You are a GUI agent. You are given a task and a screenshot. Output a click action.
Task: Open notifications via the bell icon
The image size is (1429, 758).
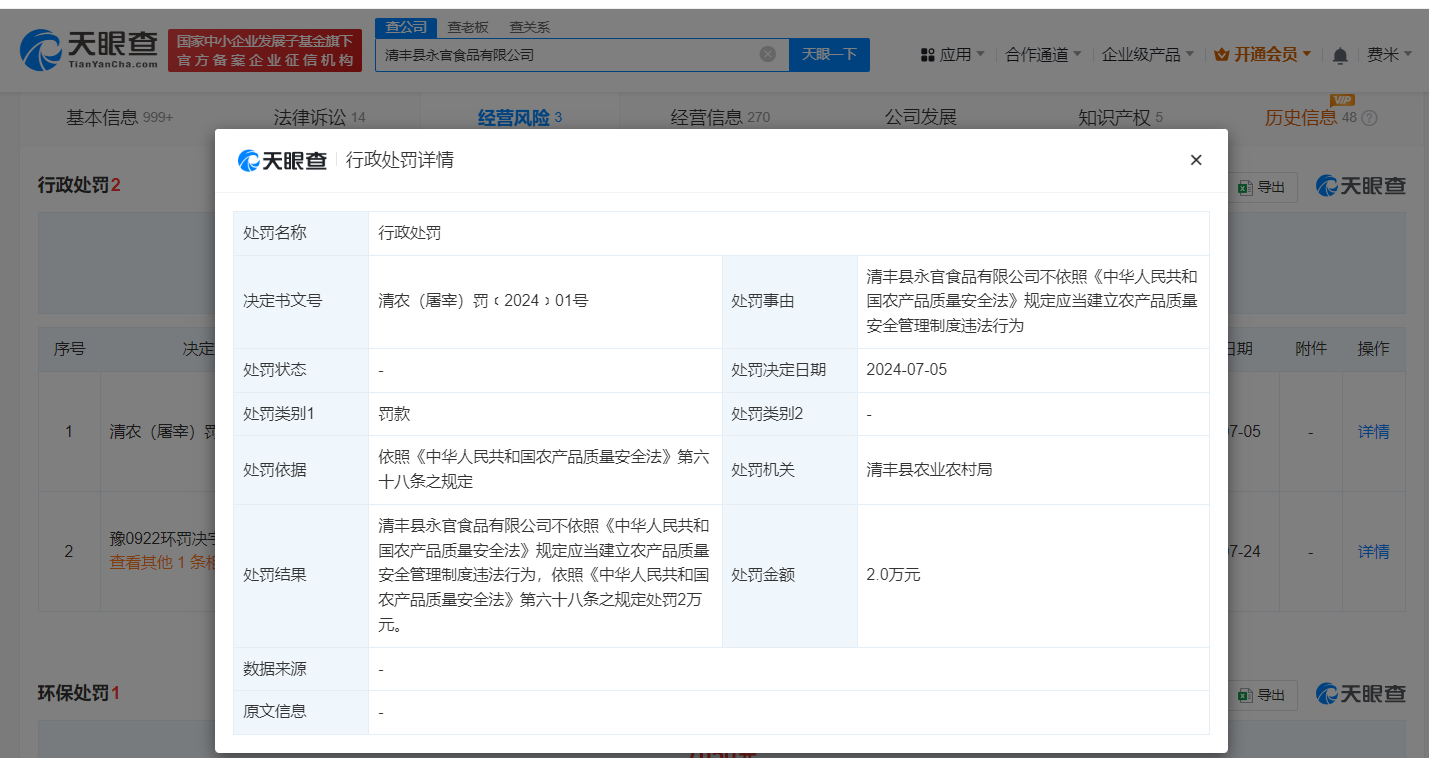click(1338, 54)
